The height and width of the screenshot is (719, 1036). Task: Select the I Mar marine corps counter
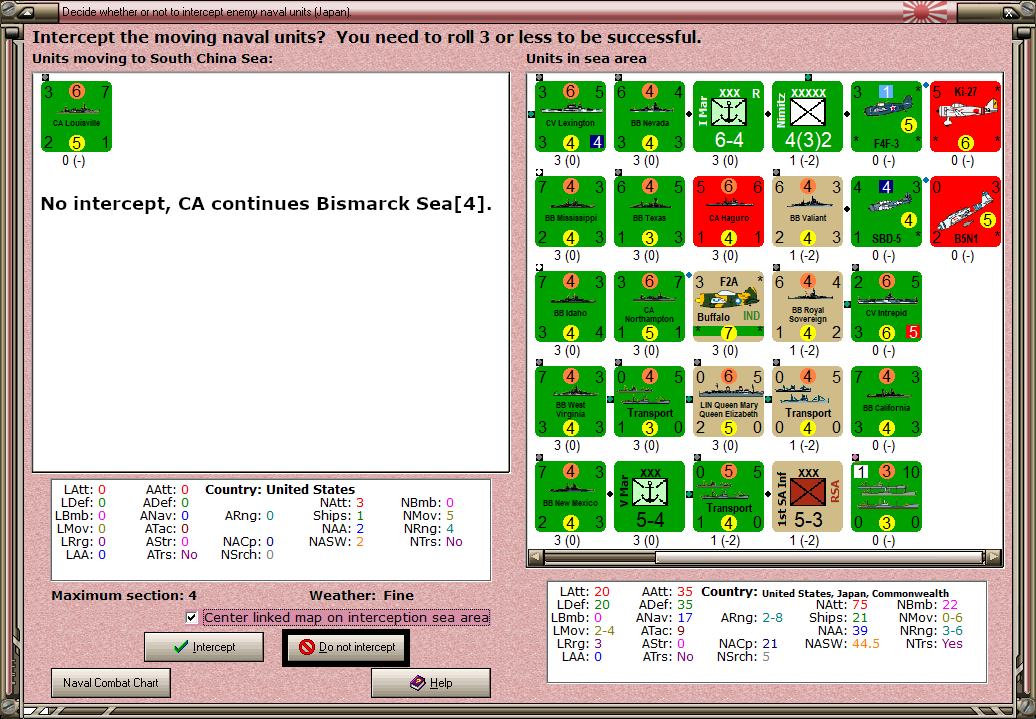click(x=729, y=116)
